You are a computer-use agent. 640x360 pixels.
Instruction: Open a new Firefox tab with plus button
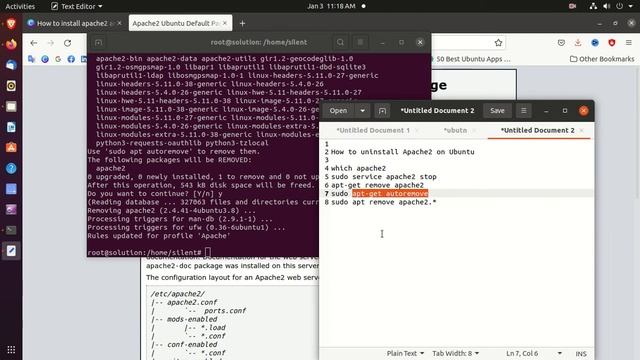pos(242,23)
